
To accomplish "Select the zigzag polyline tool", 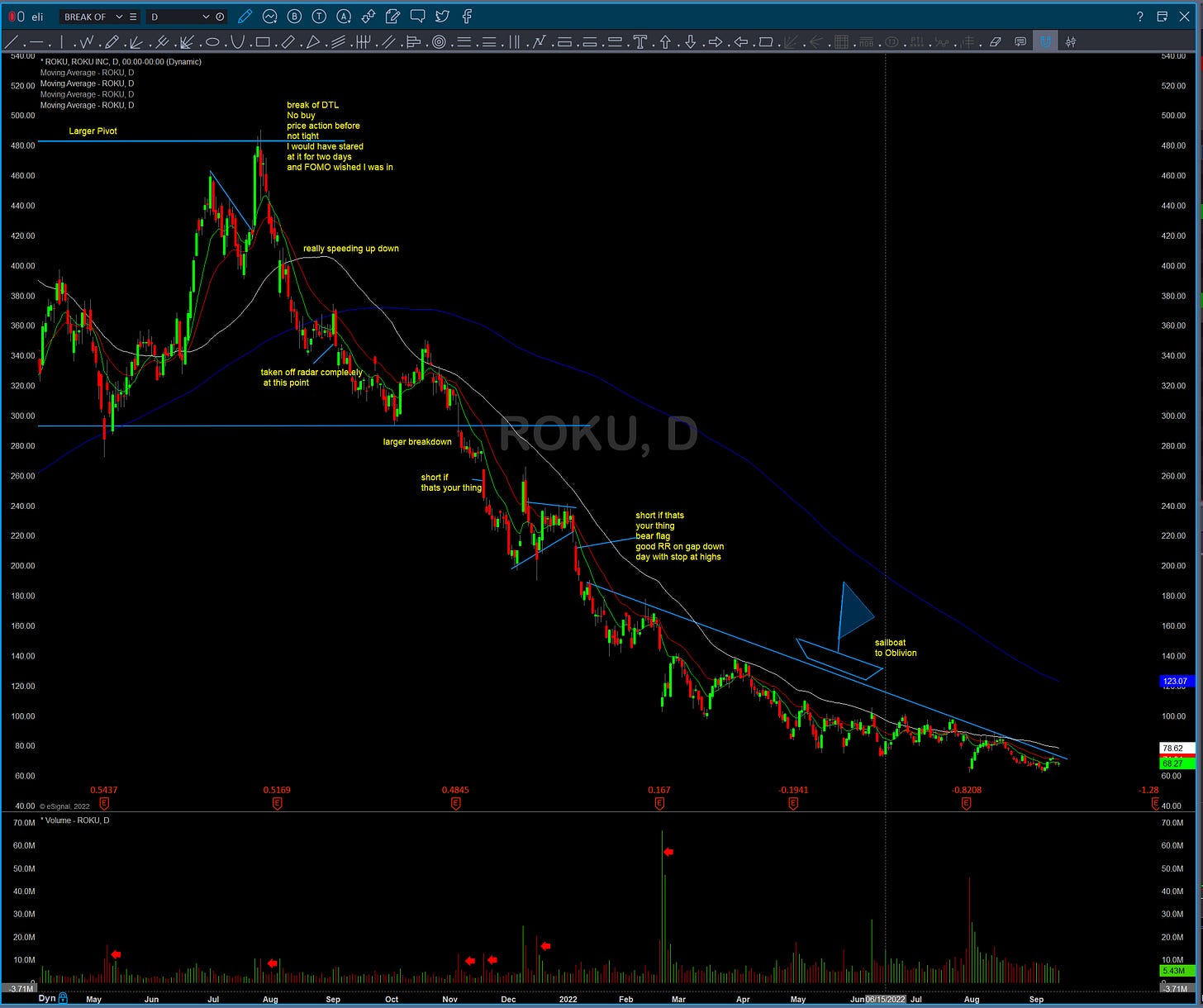I will 87,41.
